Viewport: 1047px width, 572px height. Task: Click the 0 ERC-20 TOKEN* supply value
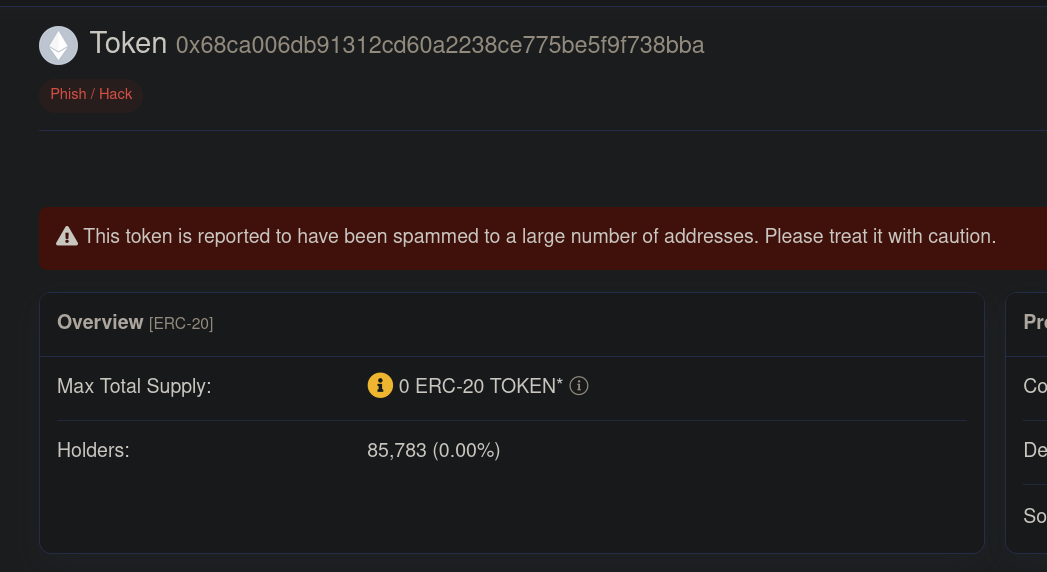[480, 386]
